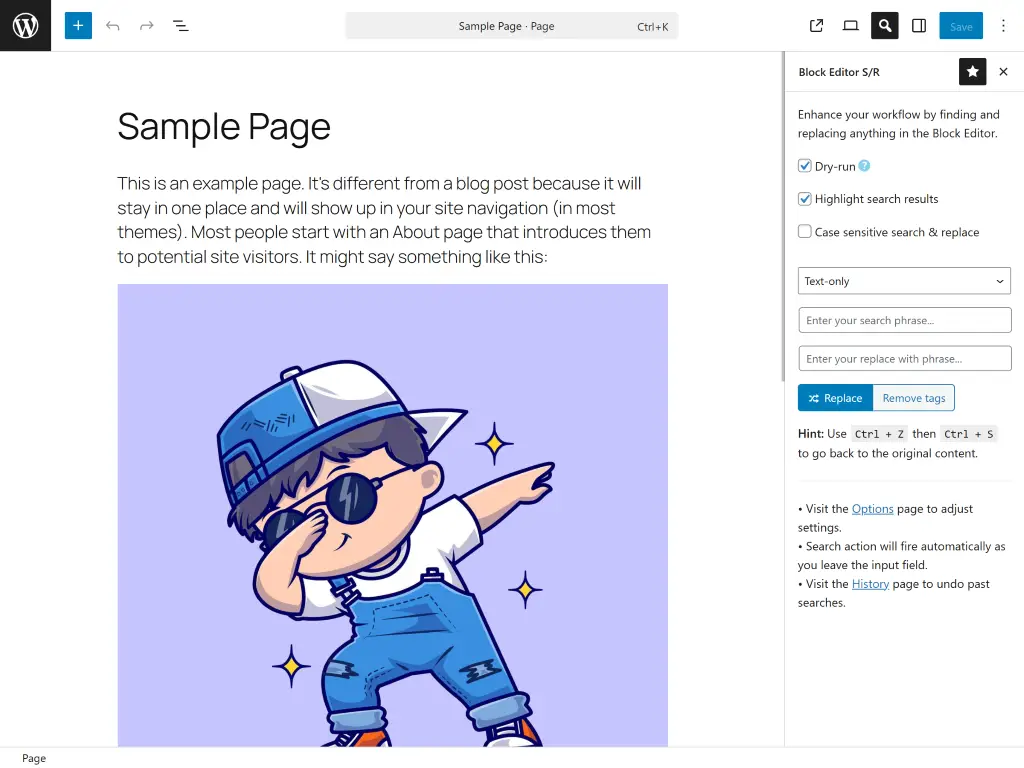The image size is (1024, 768).
Task: Open the Text-only search mode dropdown
Action: tap(903, 281)
